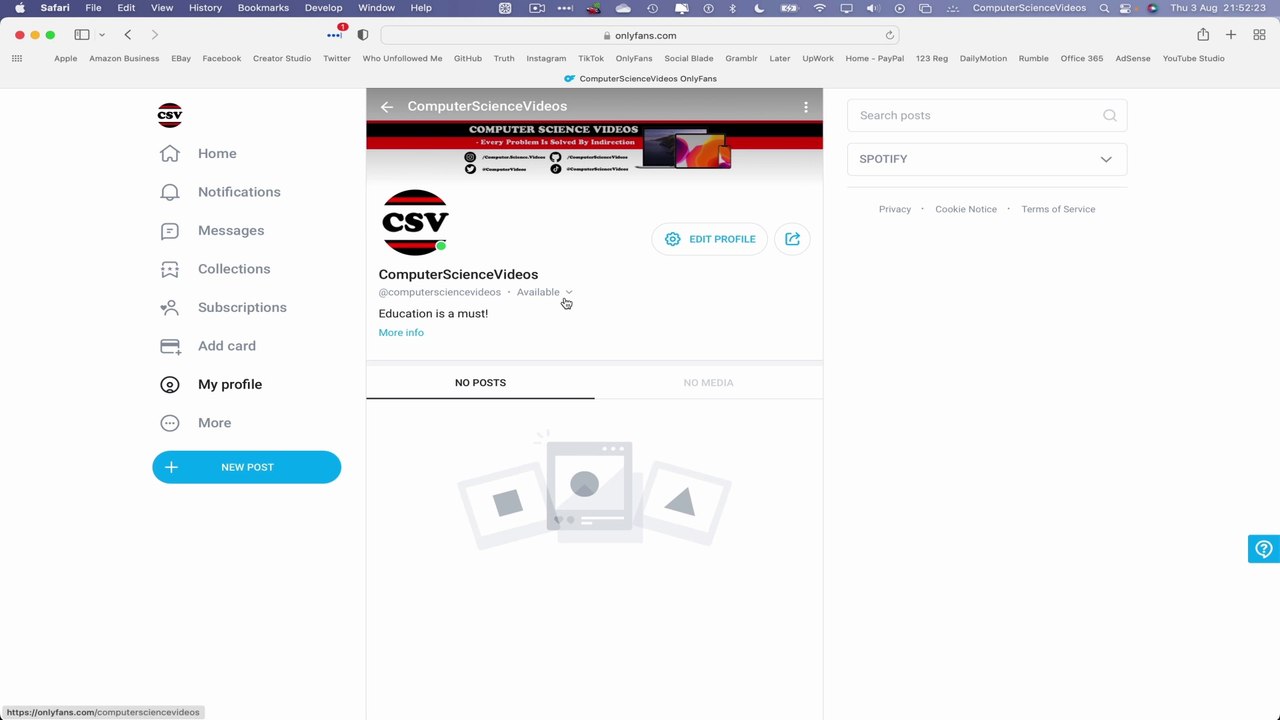Viewport: 1280px width, 720px height.
Task: Select the NO POSTS tab
Action: click(x=480, y=383)
